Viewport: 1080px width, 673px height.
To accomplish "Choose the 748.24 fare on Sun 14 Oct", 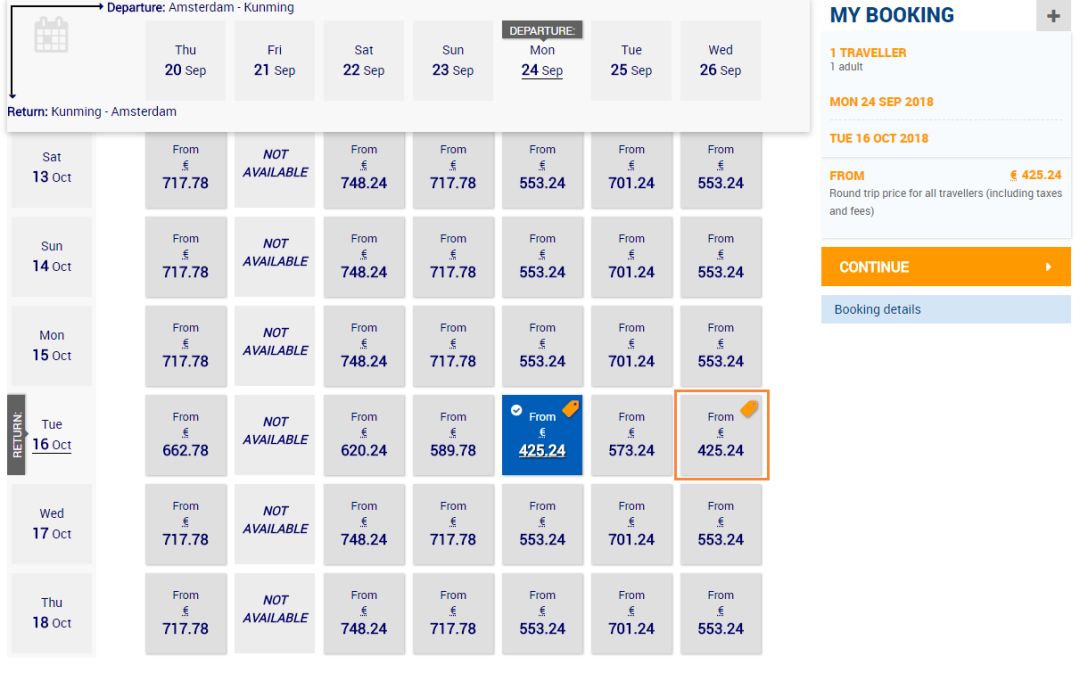I will 364,257.
